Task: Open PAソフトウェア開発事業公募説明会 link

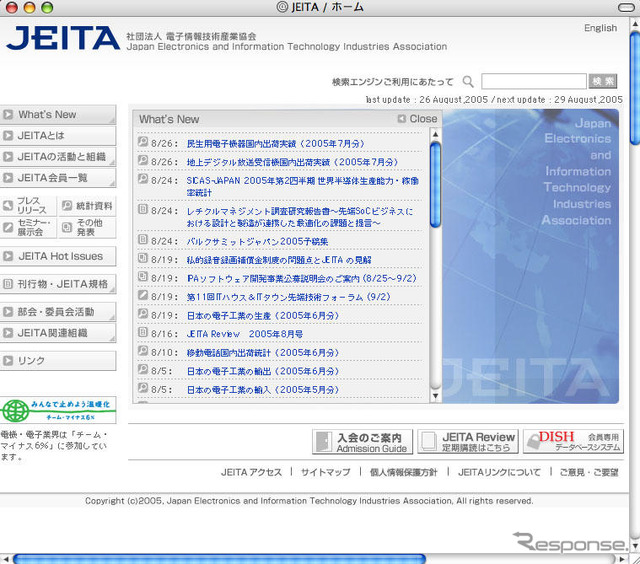Action: coord(302,278)
